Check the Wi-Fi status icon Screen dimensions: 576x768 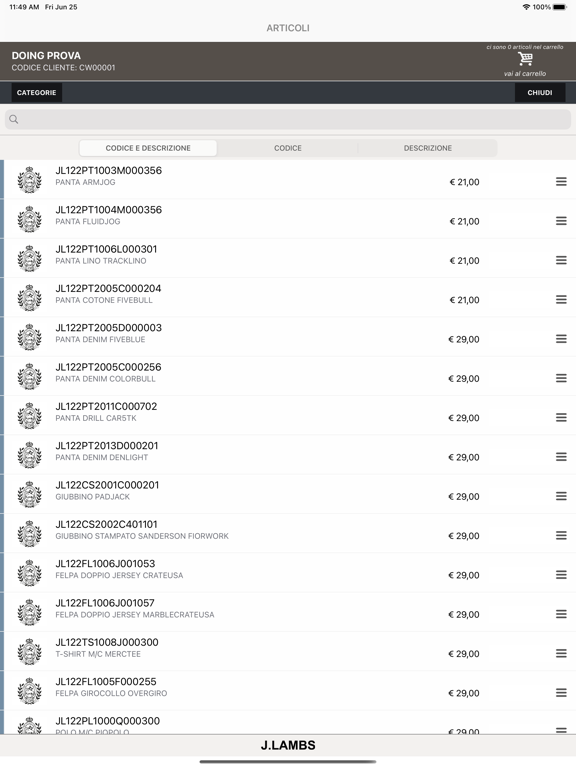tap(526, 7)
